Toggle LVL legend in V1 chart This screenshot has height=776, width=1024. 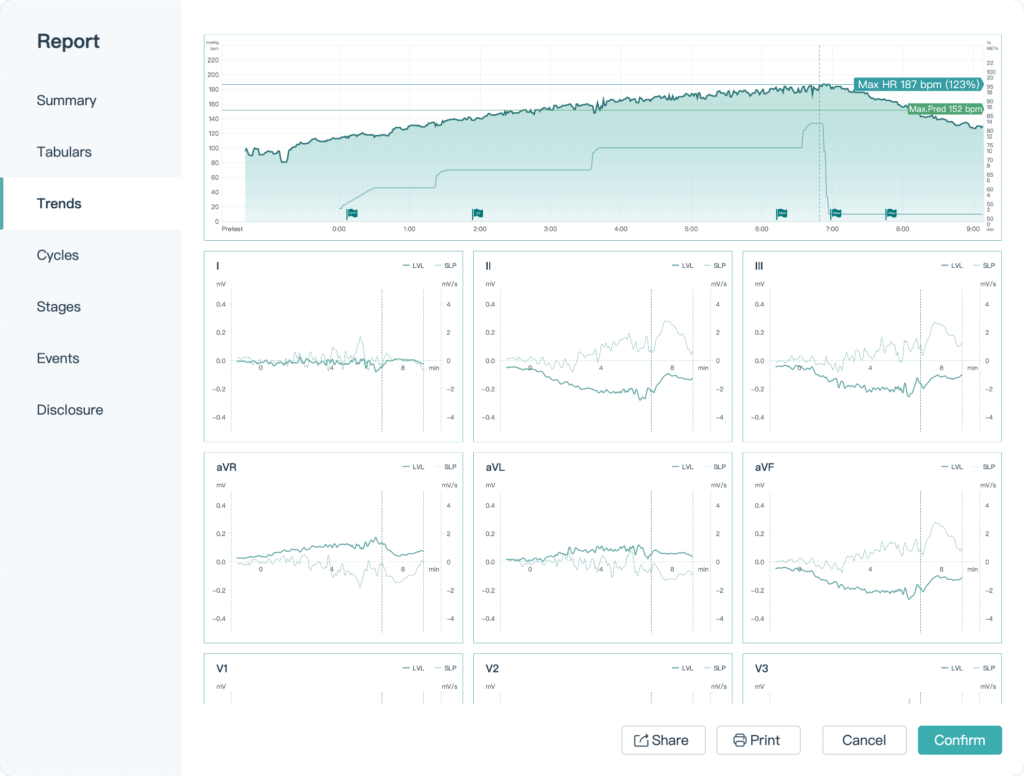pos(414,668)
